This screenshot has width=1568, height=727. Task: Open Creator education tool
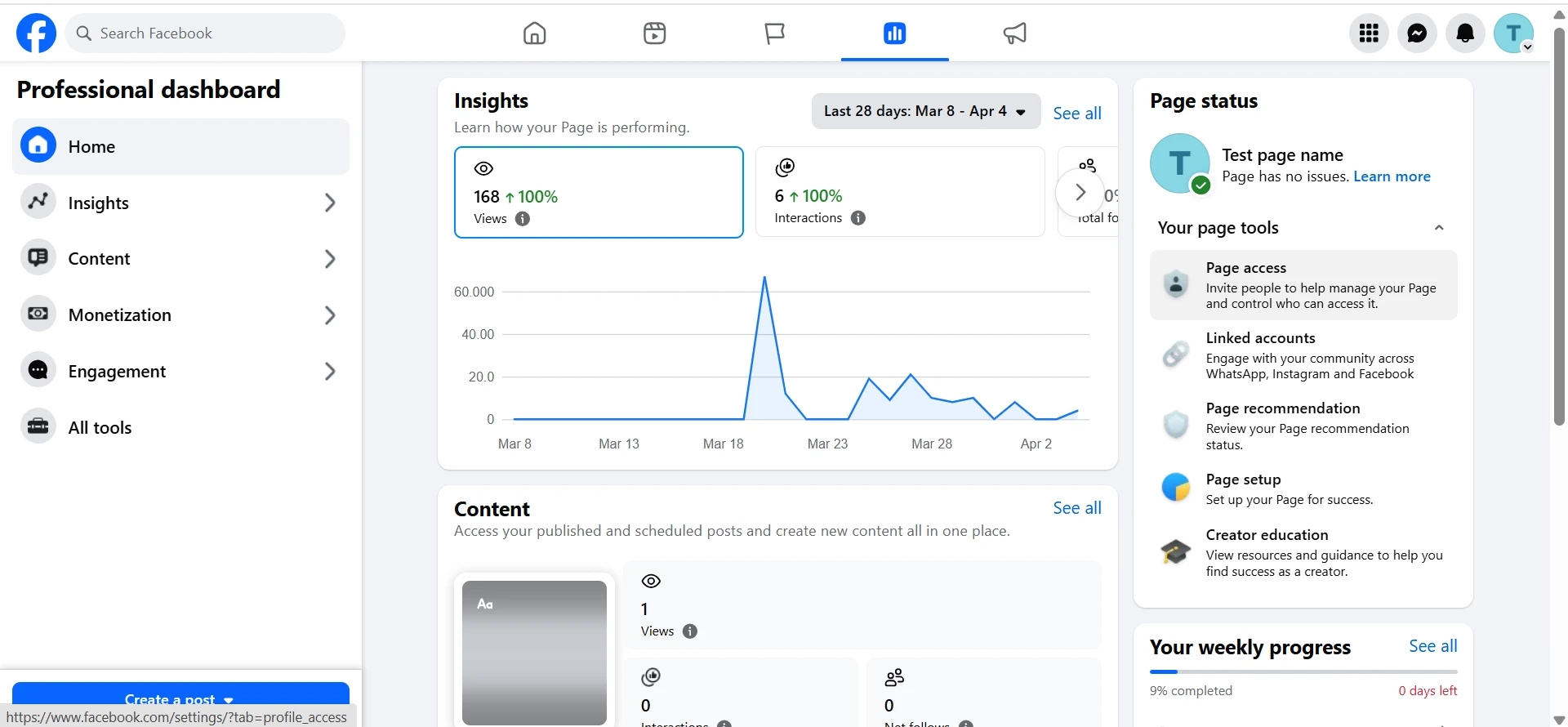click(x=1303, y=552)
